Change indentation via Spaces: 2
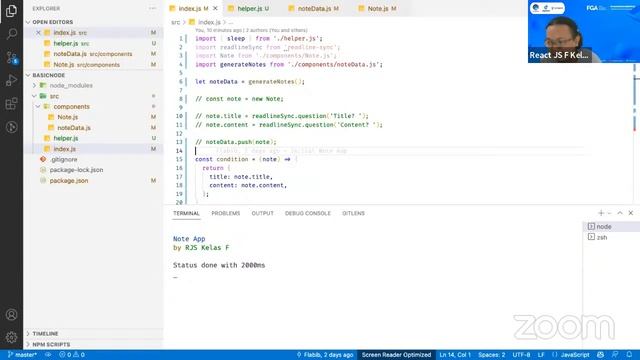The image size is (640, 360). point(491,355)
